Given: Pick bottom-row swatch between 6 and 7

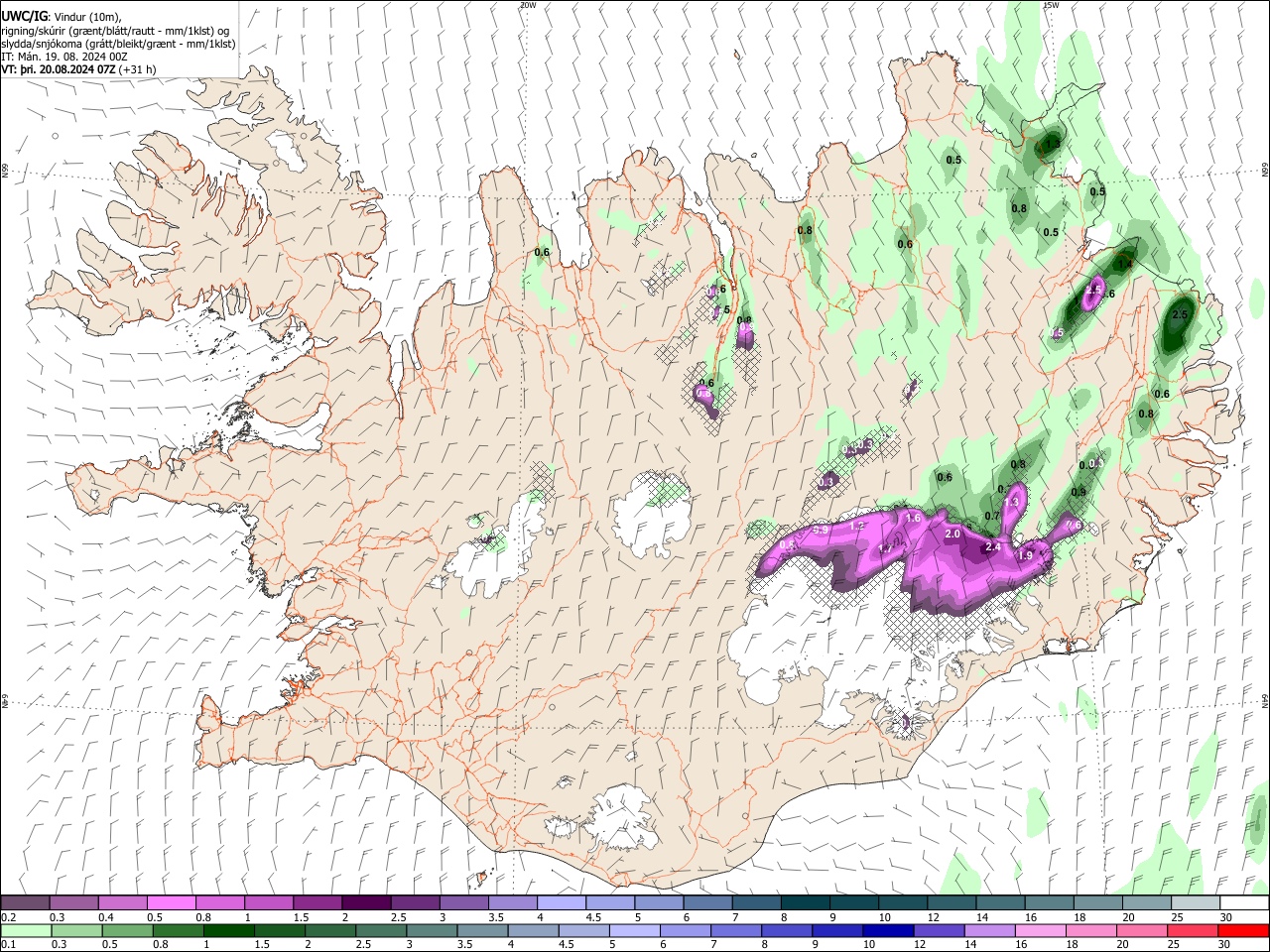Looking at the screenshot, I should (686, 930).
